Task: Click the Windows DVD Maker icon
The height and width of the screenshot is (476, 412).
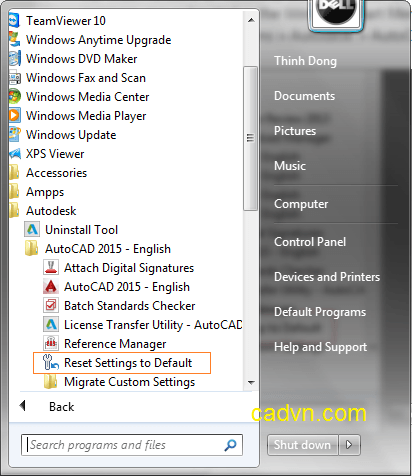Action: [15, 59]
